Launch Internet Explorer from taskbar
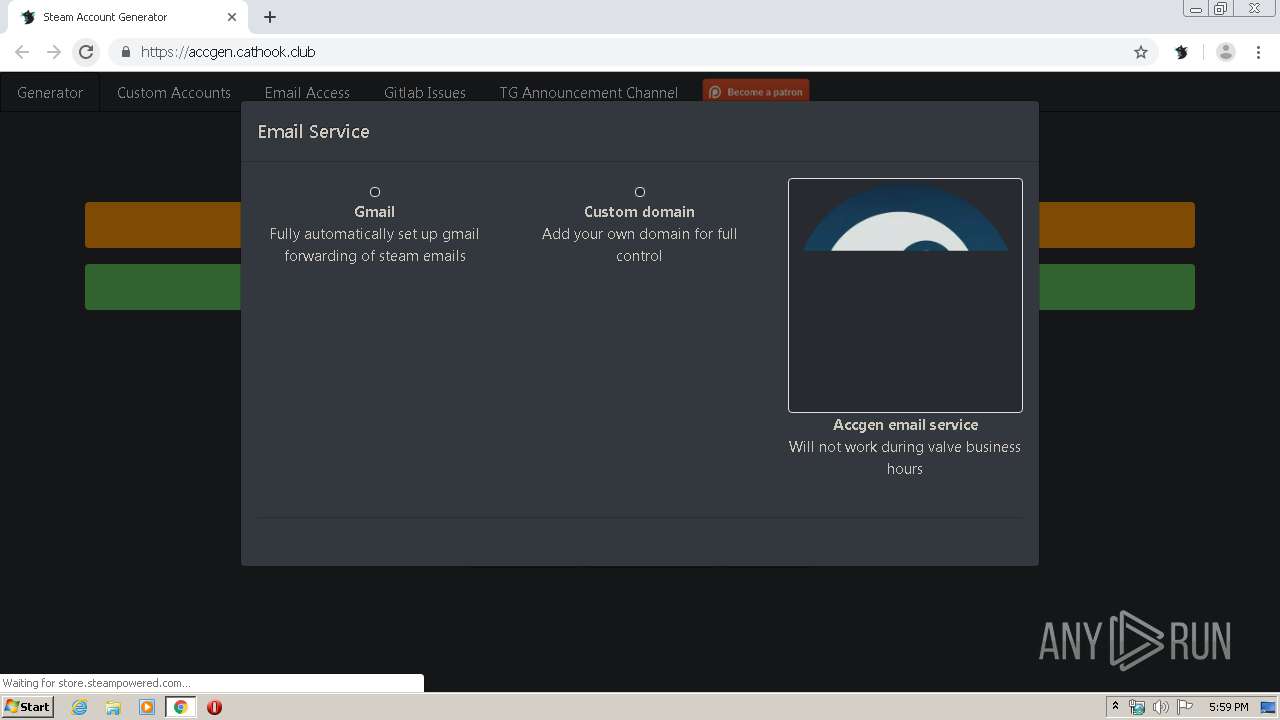The height and width of the screenshot is (720, 1280). (79, 707)
